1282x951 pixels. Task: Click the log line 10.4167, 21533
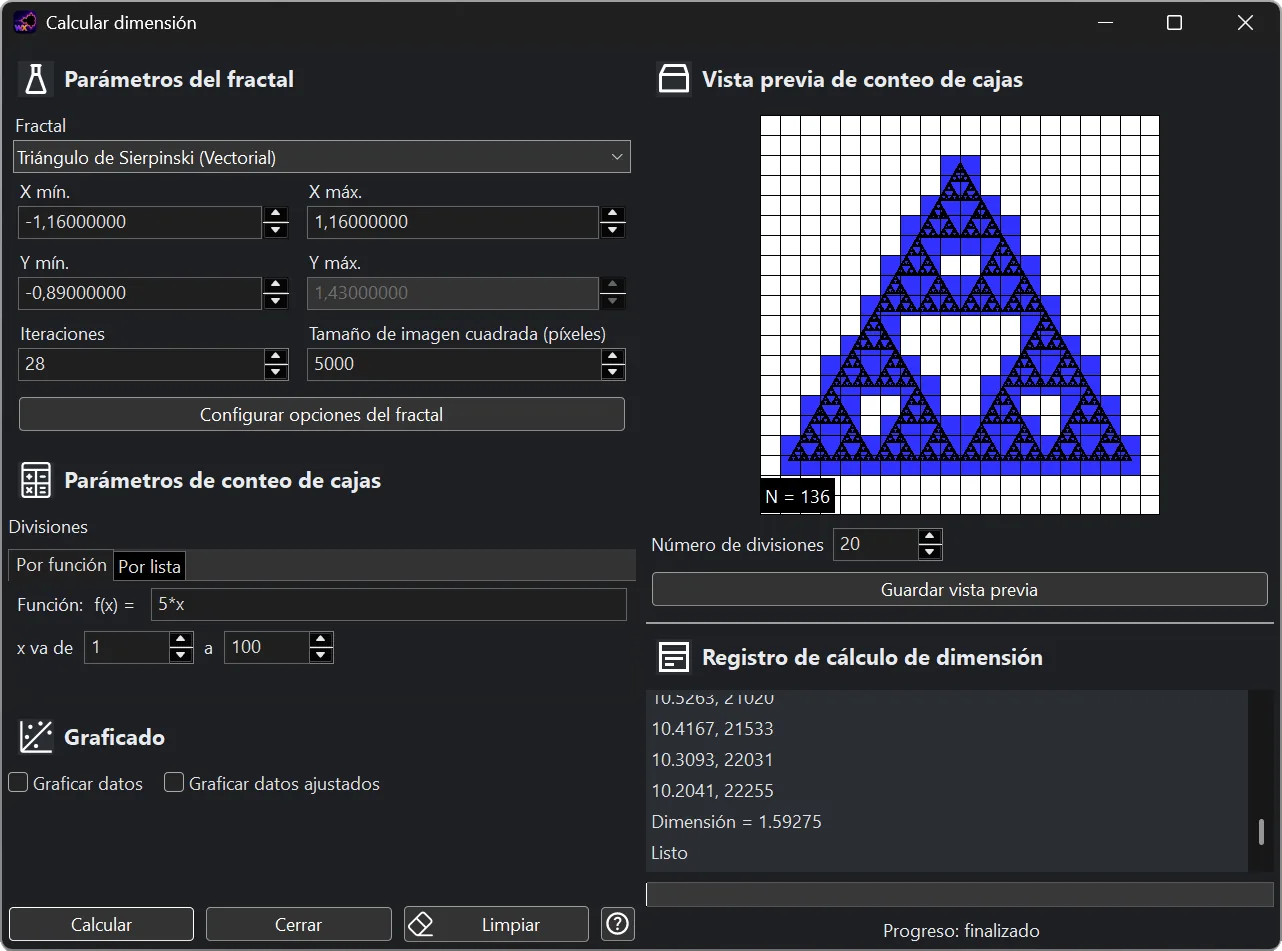tap(712, 729)
